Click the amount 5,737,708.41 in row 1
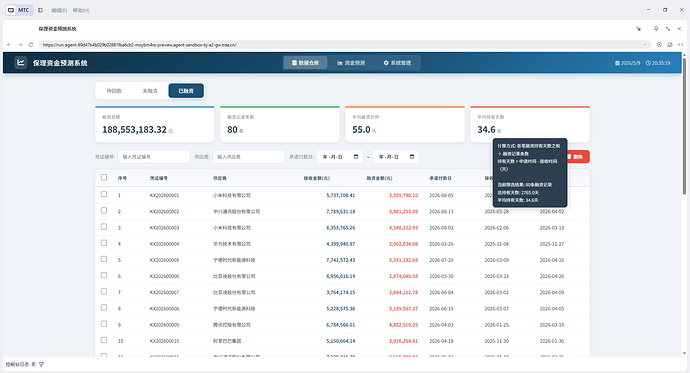This screenshot has height=373, width=690. point(341,195)
